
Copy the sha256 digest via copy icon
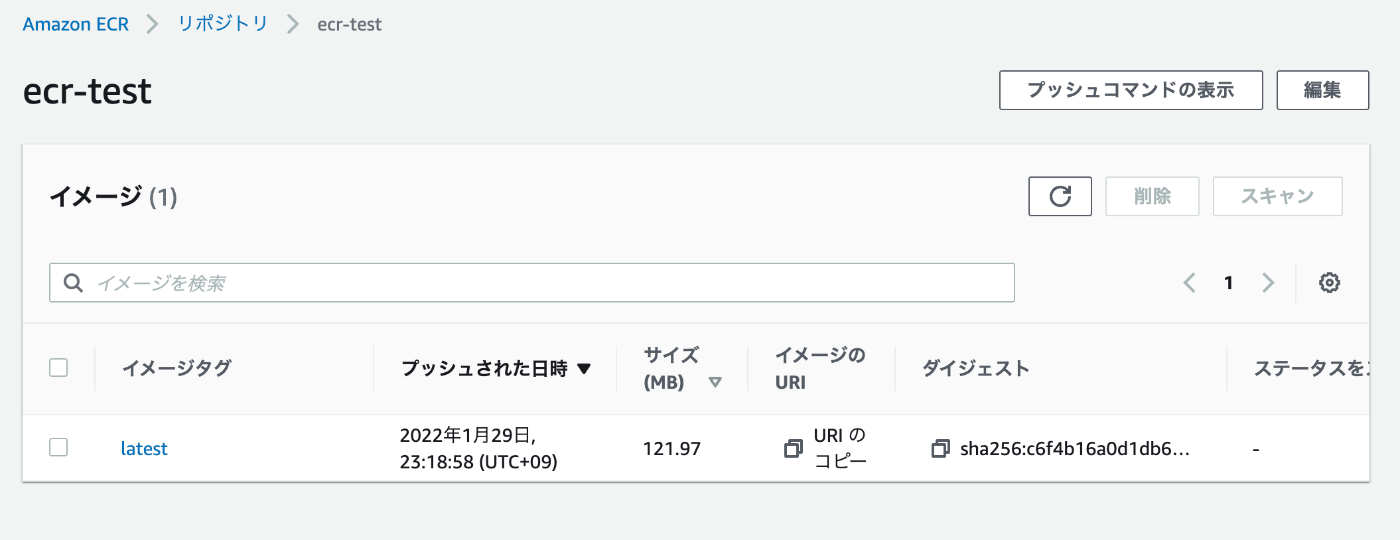[x=940, y=449]
